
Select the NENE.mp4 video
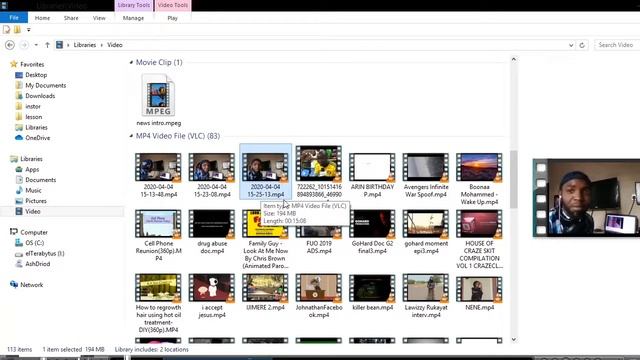(479, 292)
